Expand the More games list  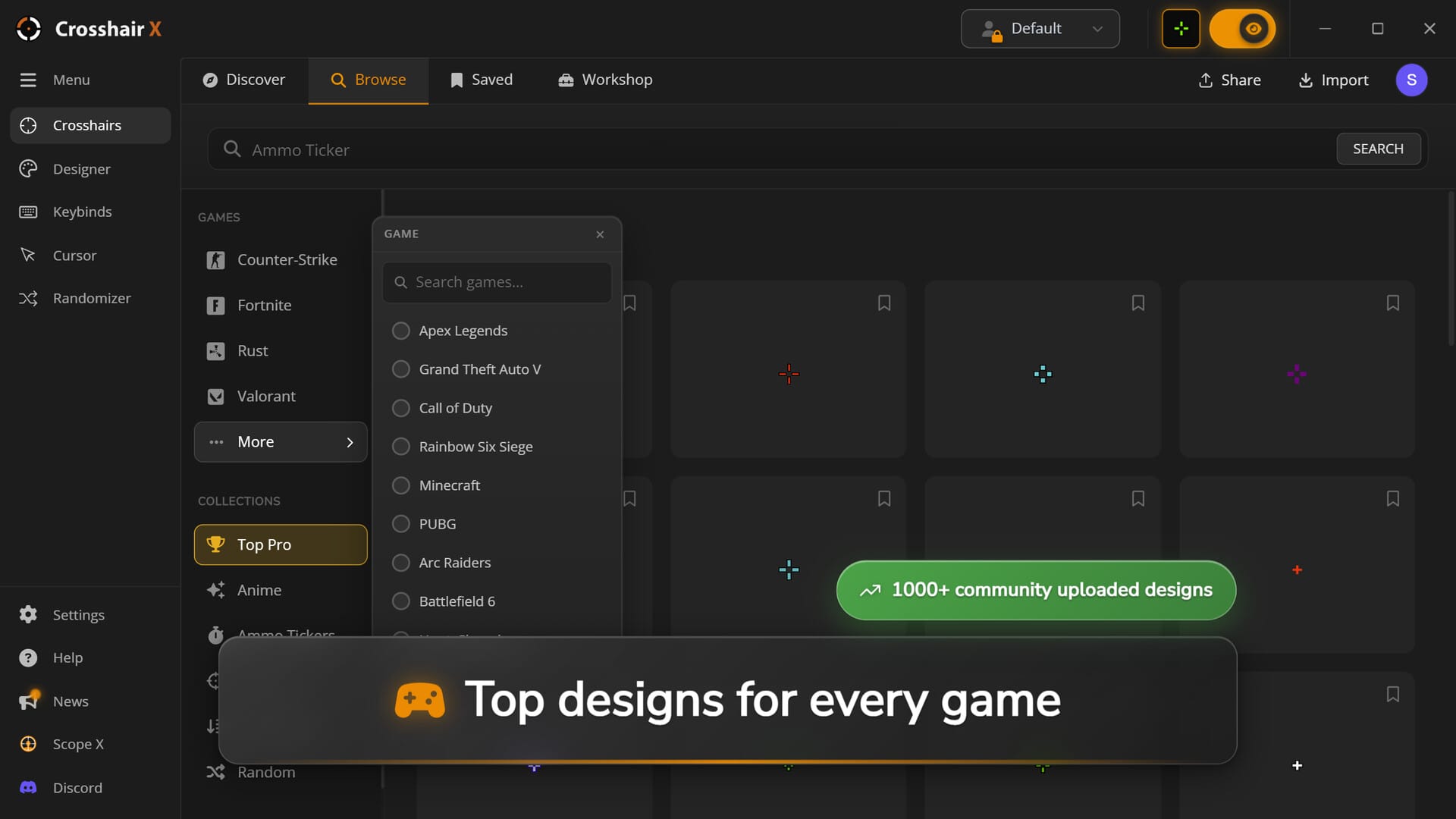click(281, 442)
